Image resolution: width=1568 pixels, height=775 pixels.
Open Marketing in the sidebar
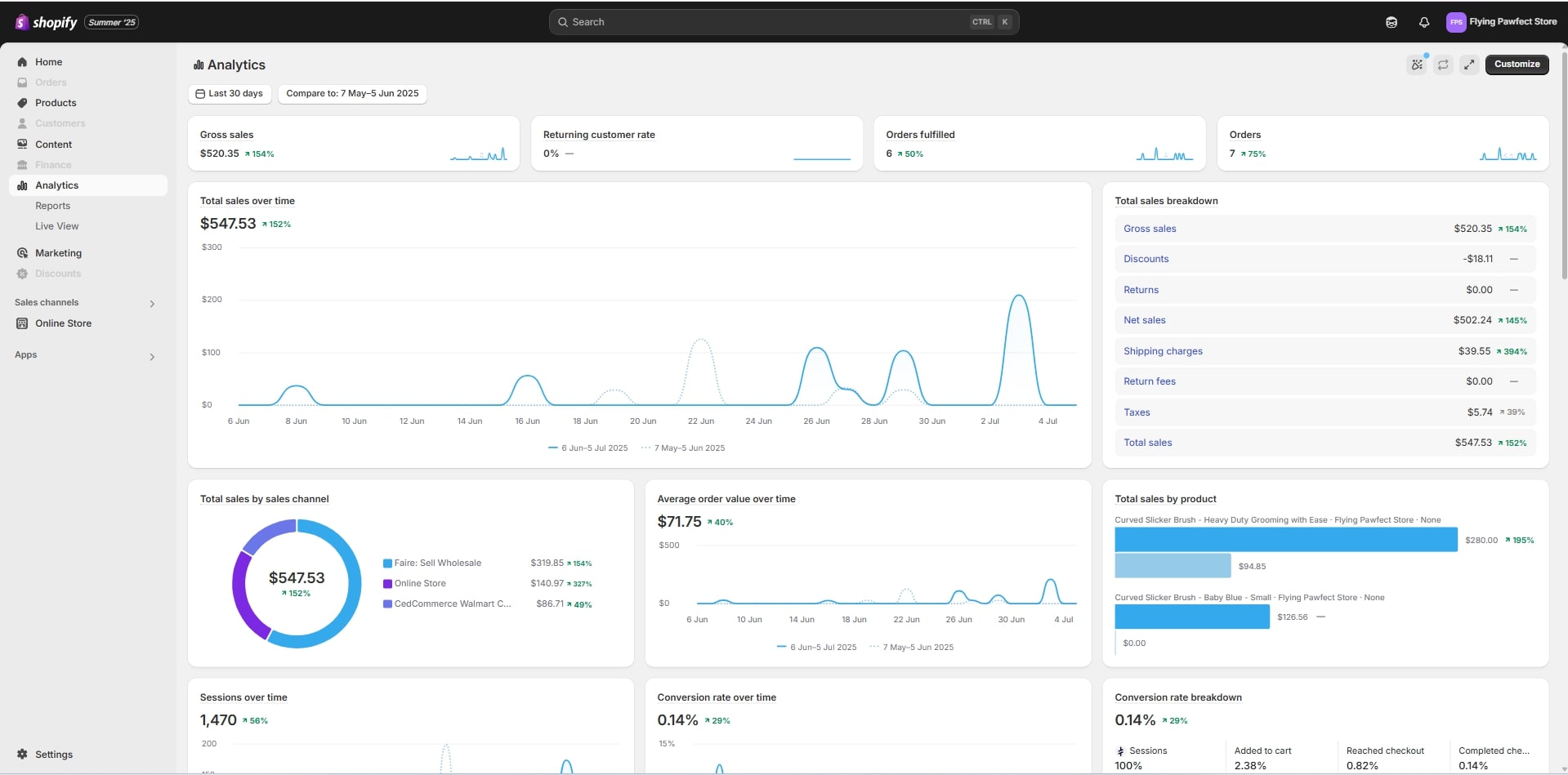(58, 253)
